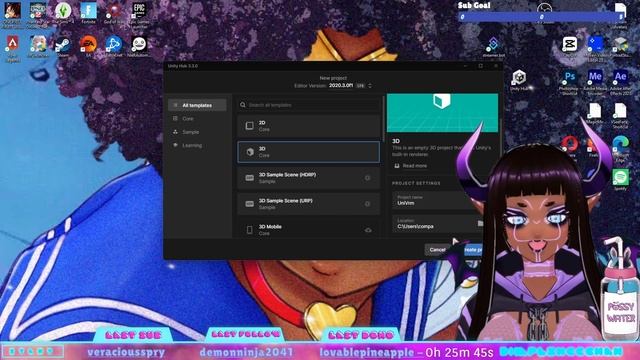Open the Opera browser desktop icon
Viewport: 640px width, 360px height.
click(569, 146)
